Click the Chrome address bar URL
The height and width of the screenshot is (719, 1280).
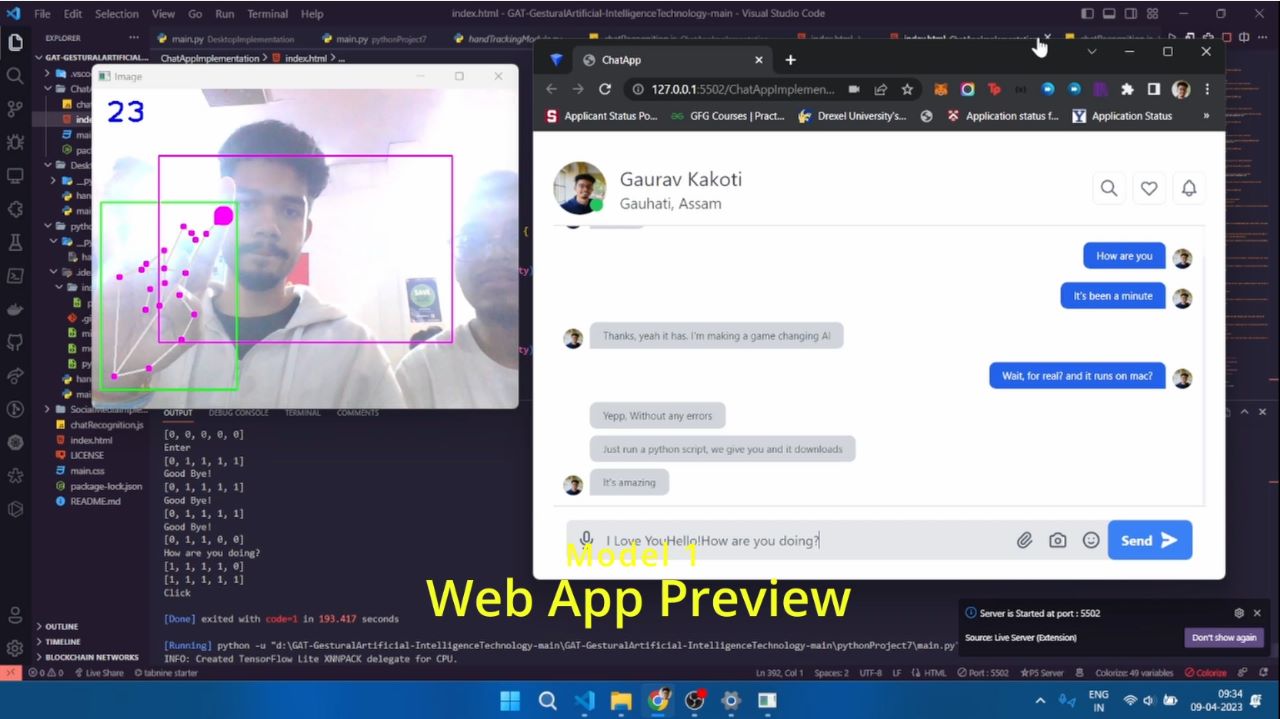(742, 89)
